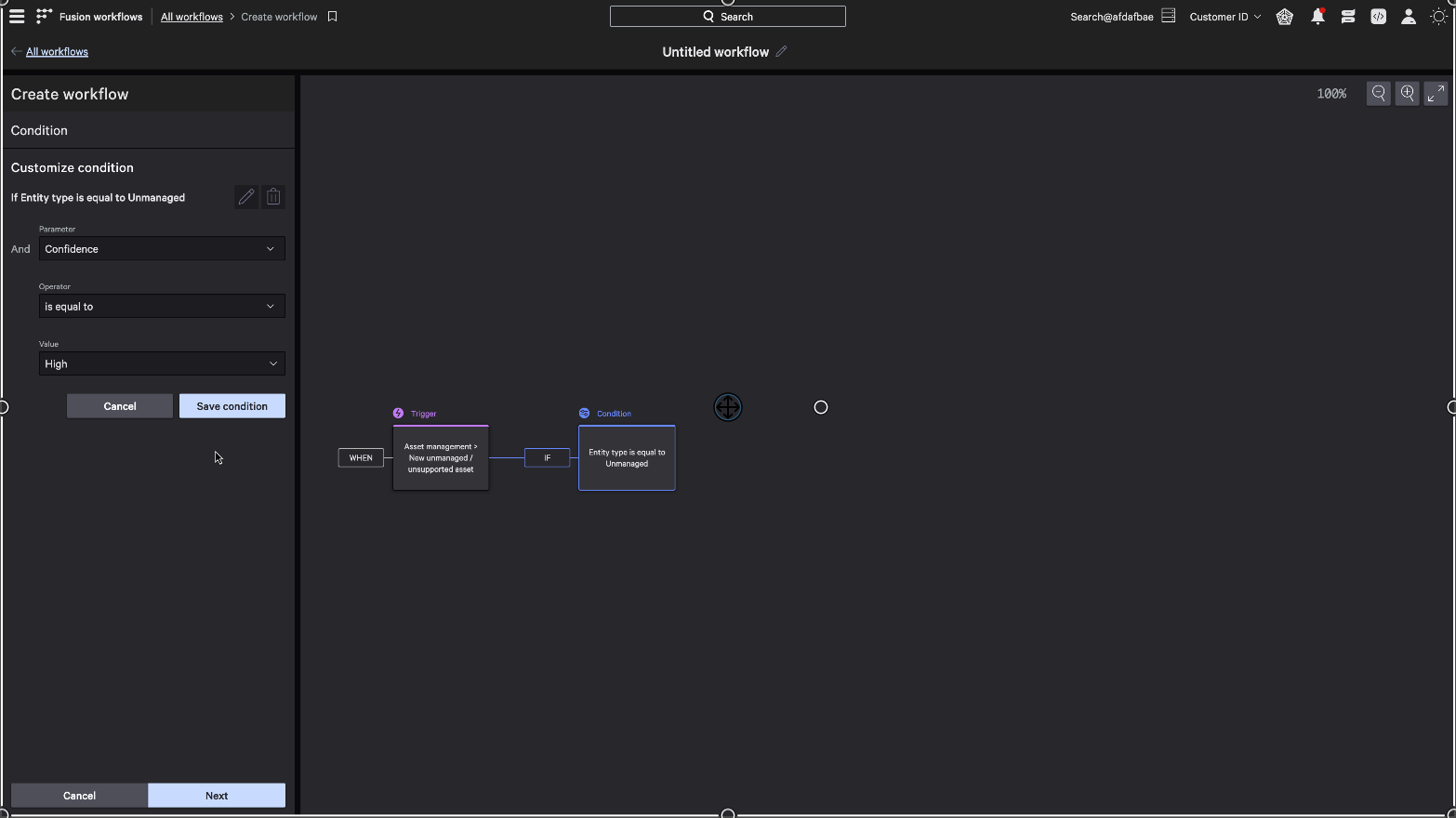Click the WHEN label on canvas
The image size is (1456, 818).
(x=361, y=458)
